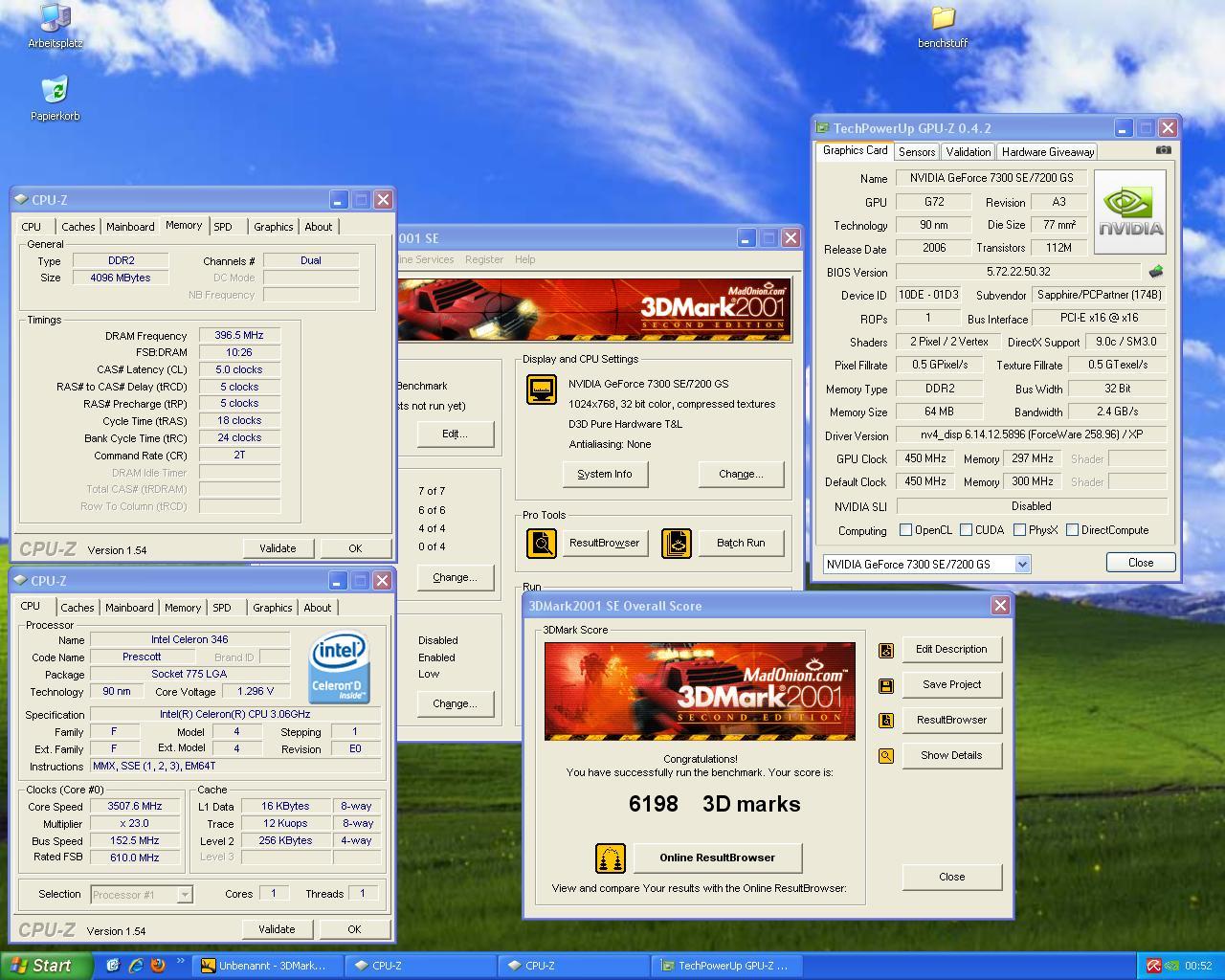Open the Start menu
The width and height of the screenshot is (1225, 980).
click(x=47, y=966)
